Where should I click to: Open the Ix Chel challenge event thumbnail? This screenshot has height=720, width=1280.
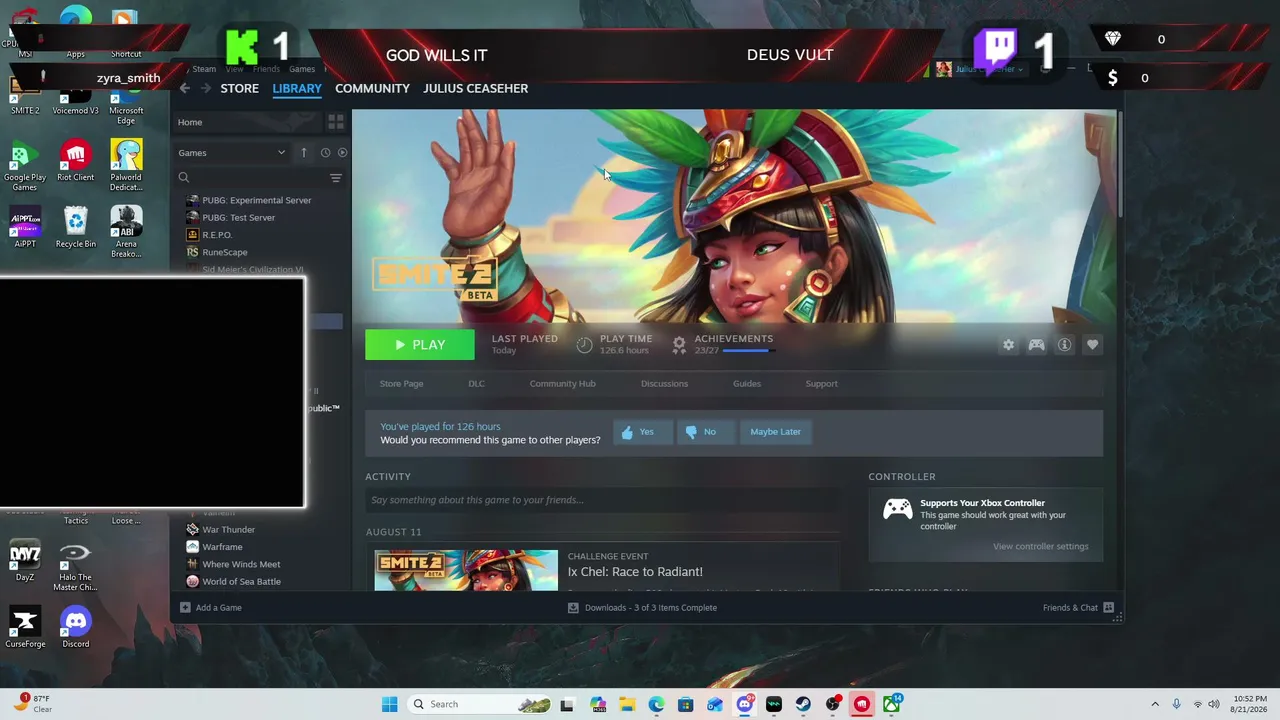tap(466, 570)
